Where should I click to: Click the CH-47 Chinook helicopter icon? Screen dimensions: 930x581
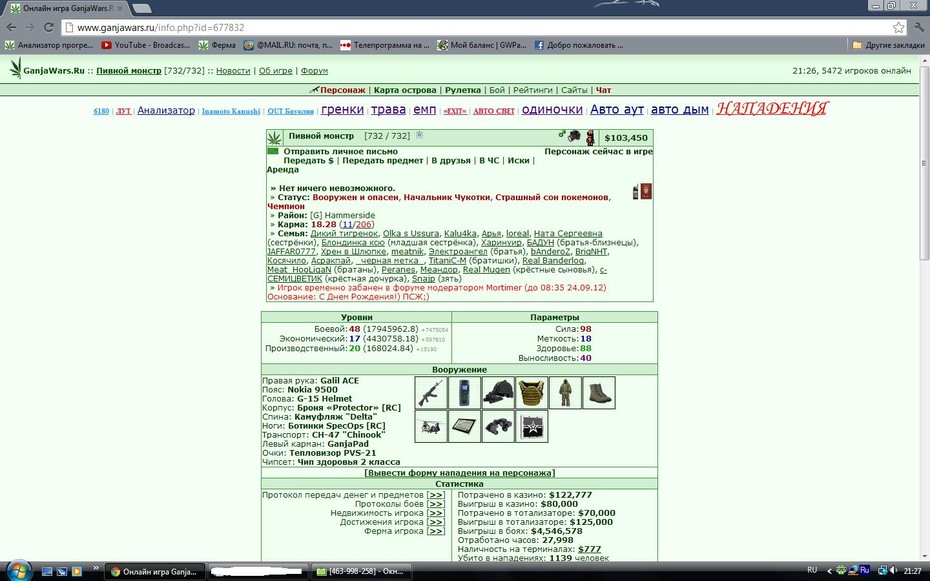pos(431,426)
